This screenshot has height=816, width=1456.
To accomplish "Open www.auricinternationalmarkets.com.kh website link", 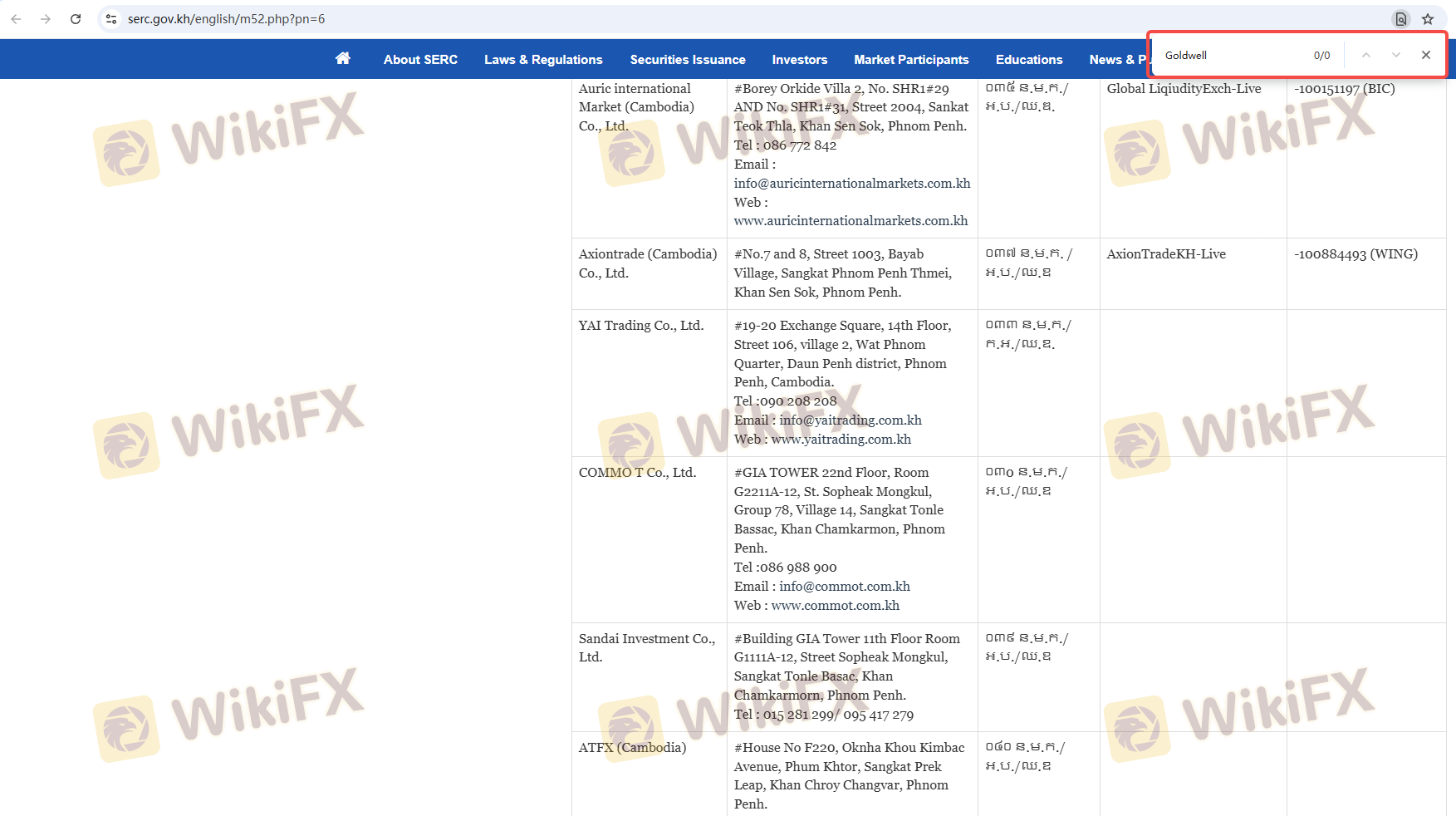I will 851,221.
